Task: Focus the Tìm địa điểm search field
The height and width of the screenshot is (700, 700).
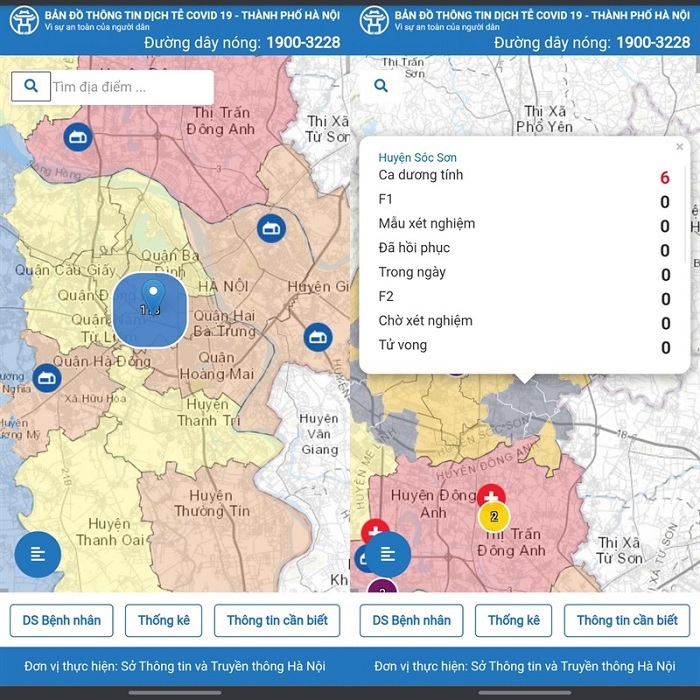Action: (x=130, y=87)
